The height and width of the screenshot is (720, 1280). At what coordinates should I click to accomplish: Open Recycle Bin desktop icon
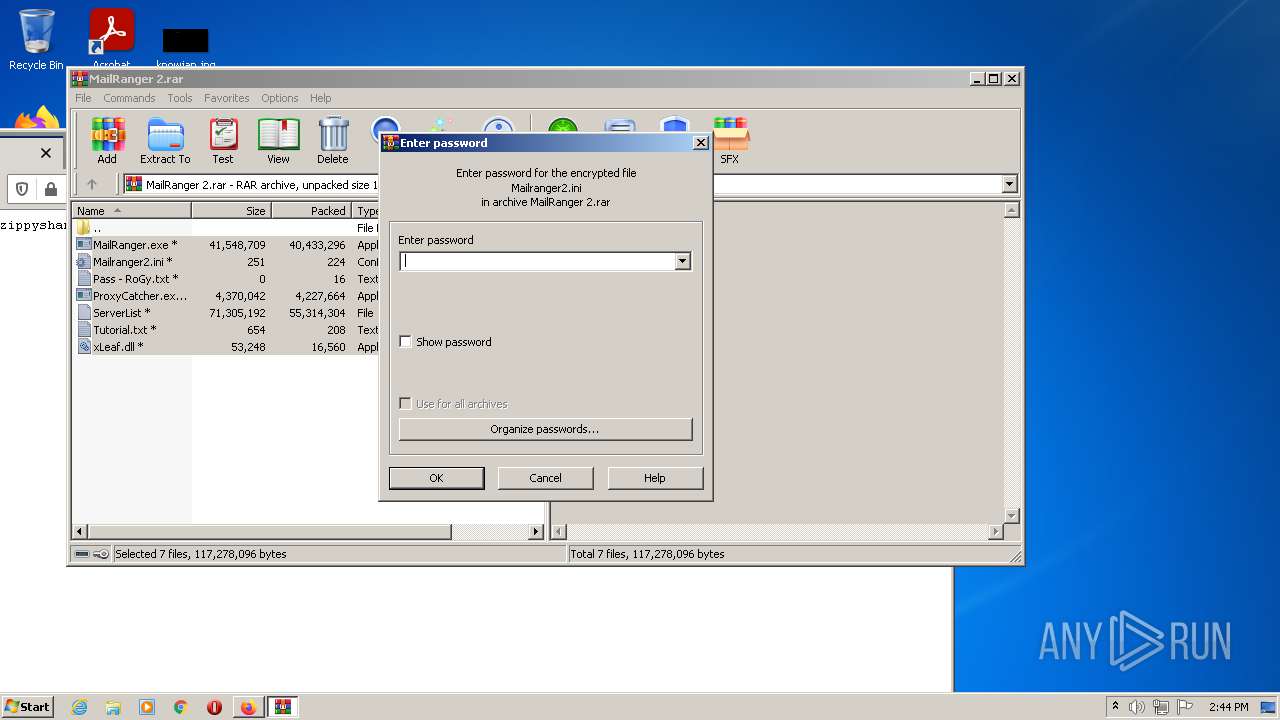[36, 40]
